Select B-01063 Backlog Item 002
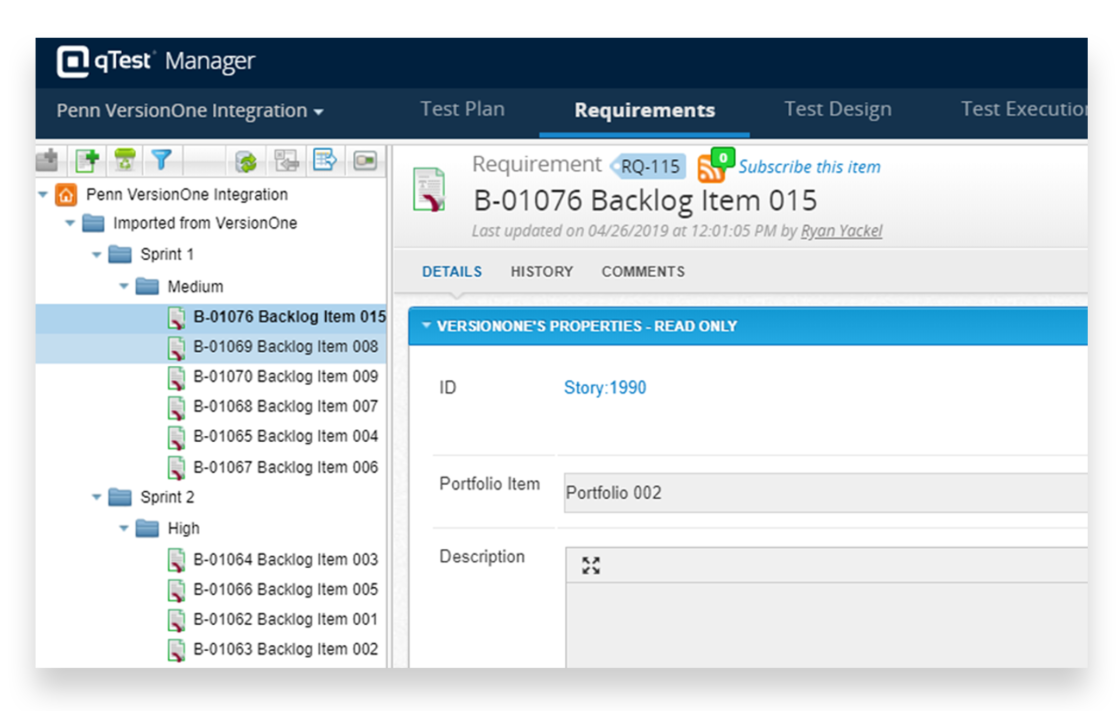Image resolution: width=1120 pixels, height=711 pixels. 286,650
